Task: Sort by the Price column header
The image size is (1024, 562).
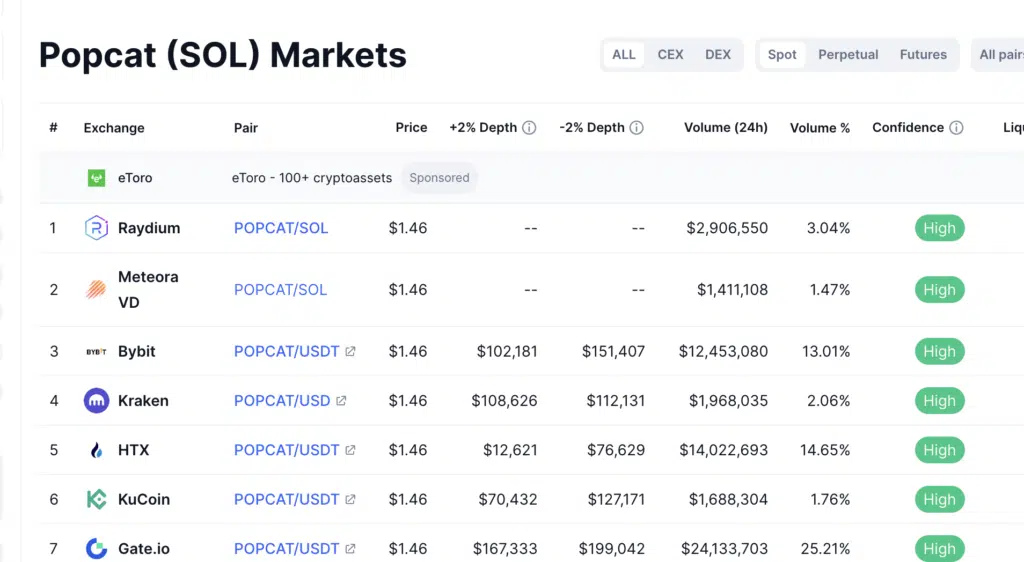Action: click(x=411, y=127)
